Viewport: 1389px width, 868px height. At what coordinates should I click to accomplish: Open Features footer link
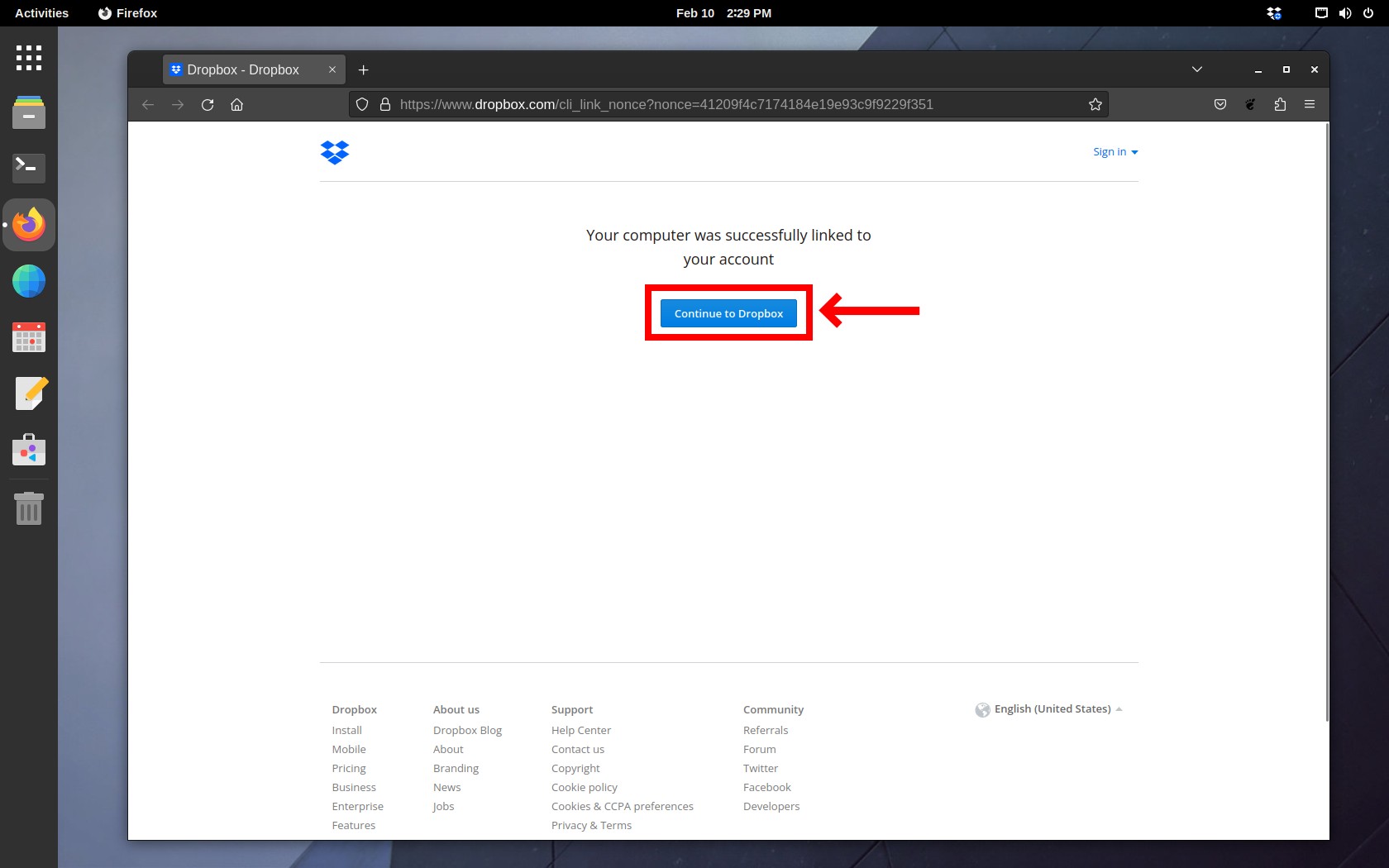tap(353, 825)
